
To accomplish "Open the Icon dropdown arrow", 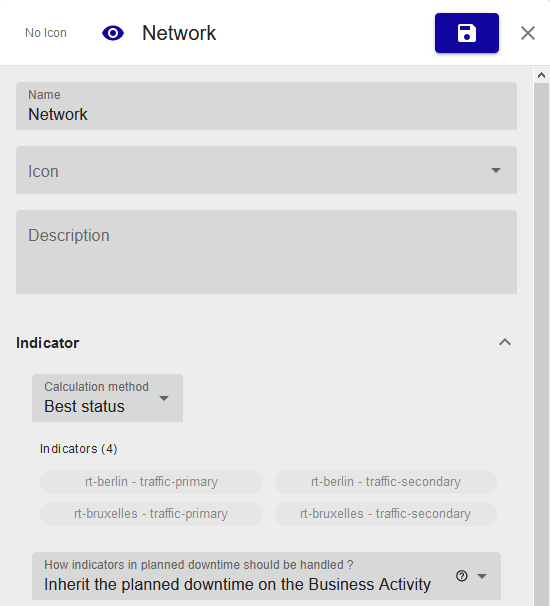I will [x=496, y=170].
